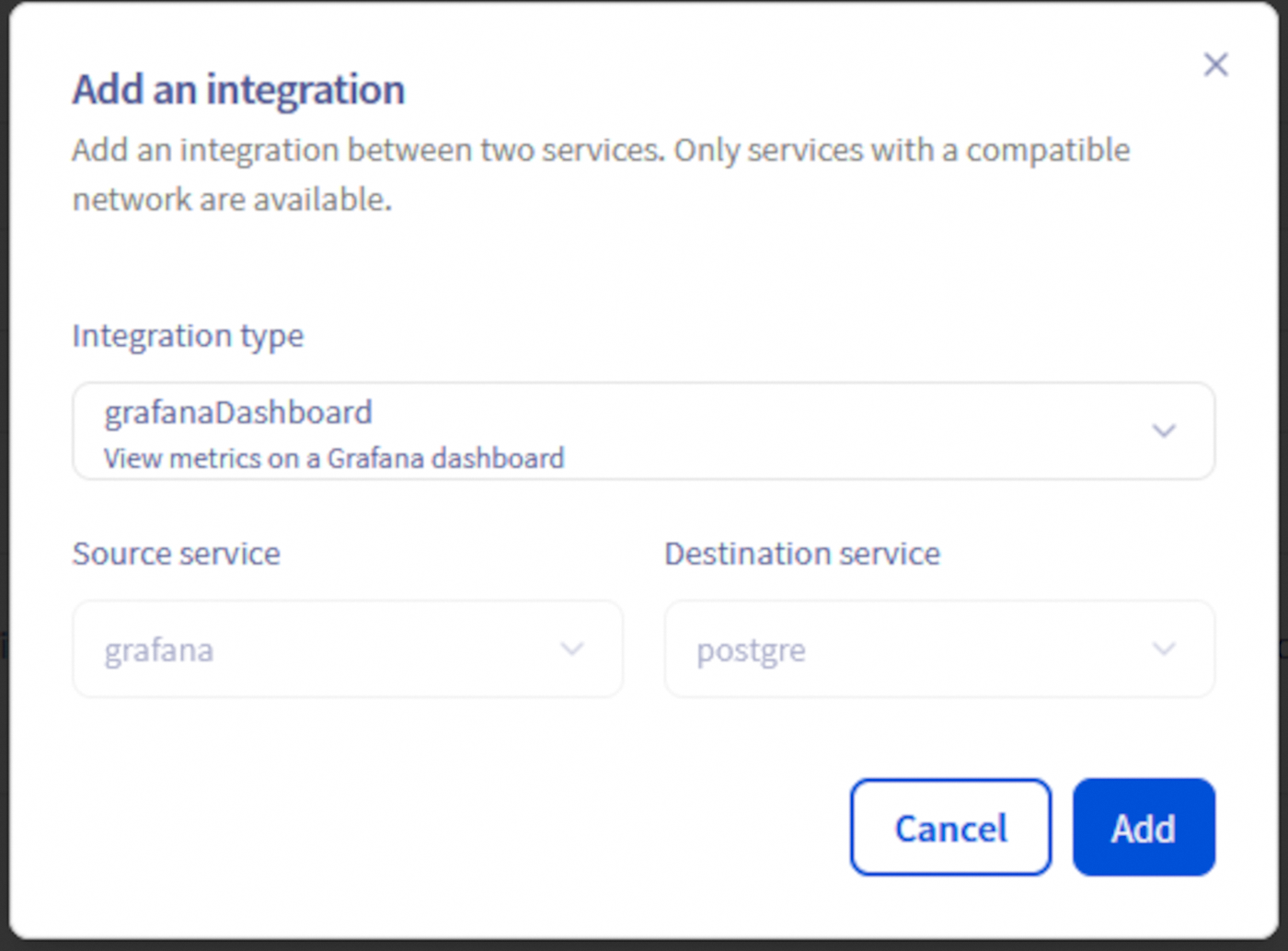Image resolution: width=1288 pixels, height=951 pixels.
Task: Click the View metrics on a Grafana dashboard text
Action: tap(334, 458)
